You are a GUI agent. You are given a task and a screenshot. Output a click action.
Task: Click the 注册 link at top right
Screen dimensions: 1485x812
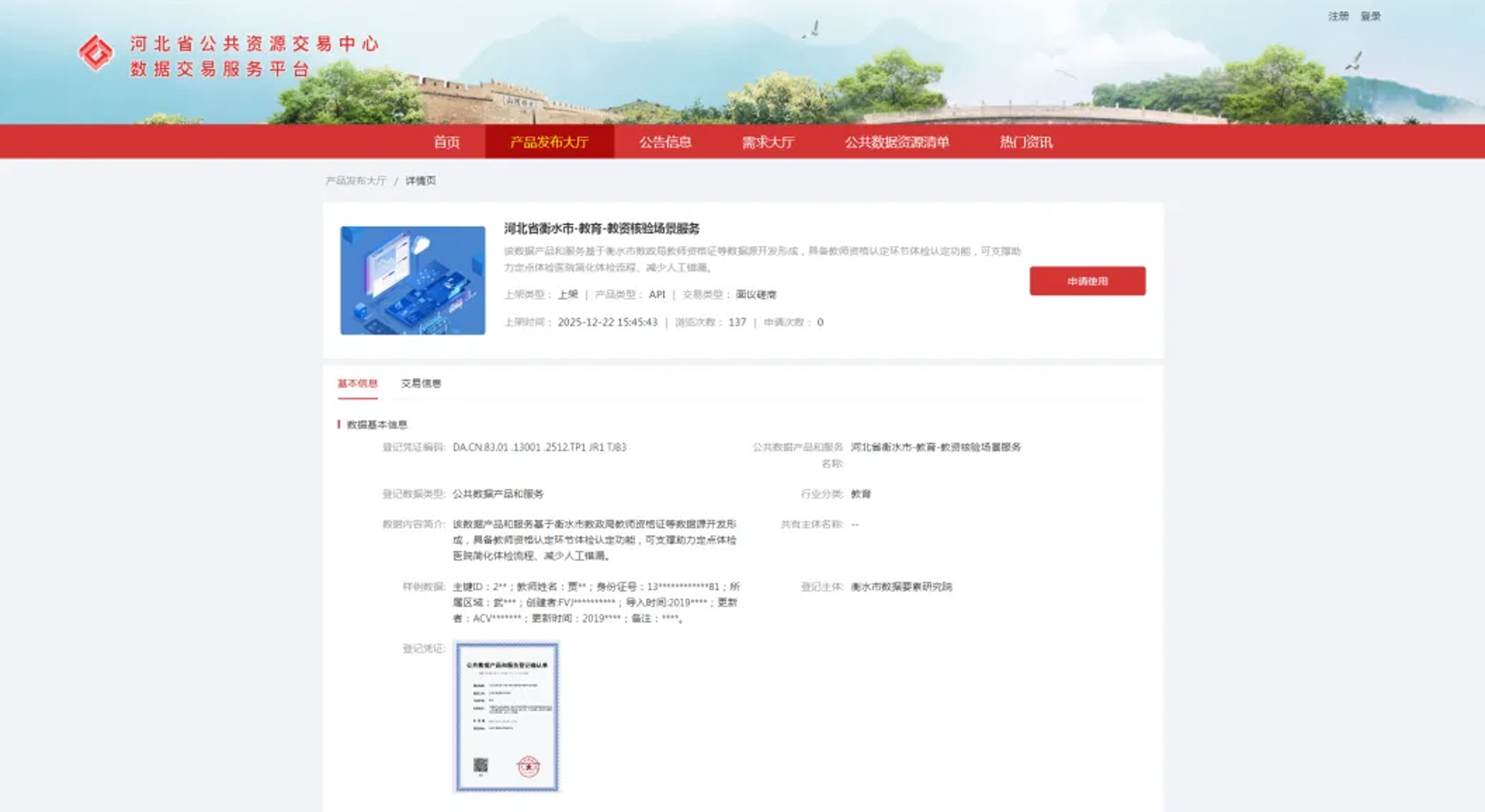click(x=1338, y=16)
